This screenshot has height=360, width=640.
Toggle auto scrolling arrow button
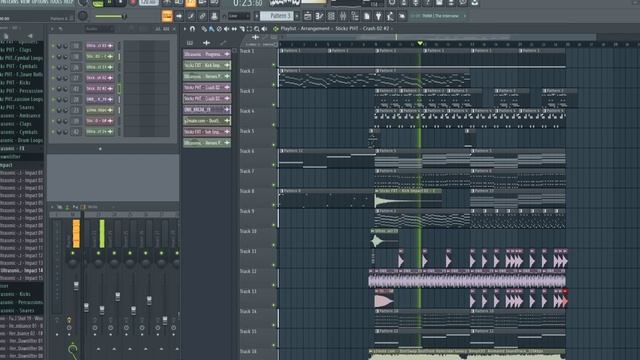click(x=179, y=16)
